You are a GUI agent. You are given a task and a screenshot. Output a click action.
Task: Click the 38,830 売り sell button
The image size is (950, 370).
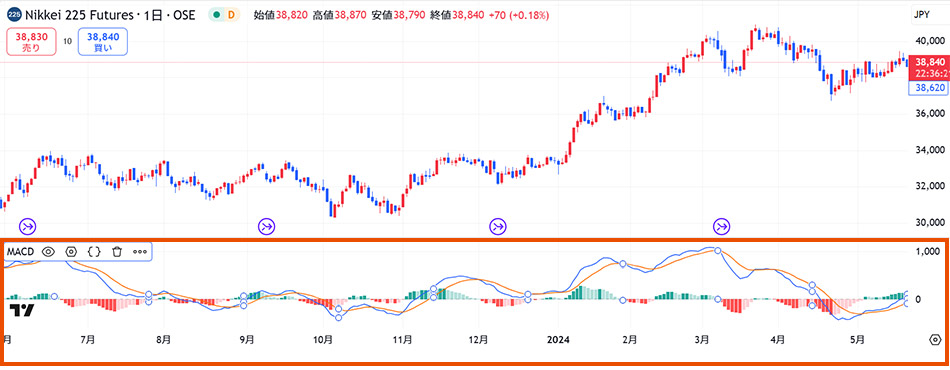[x=32, y=41]
